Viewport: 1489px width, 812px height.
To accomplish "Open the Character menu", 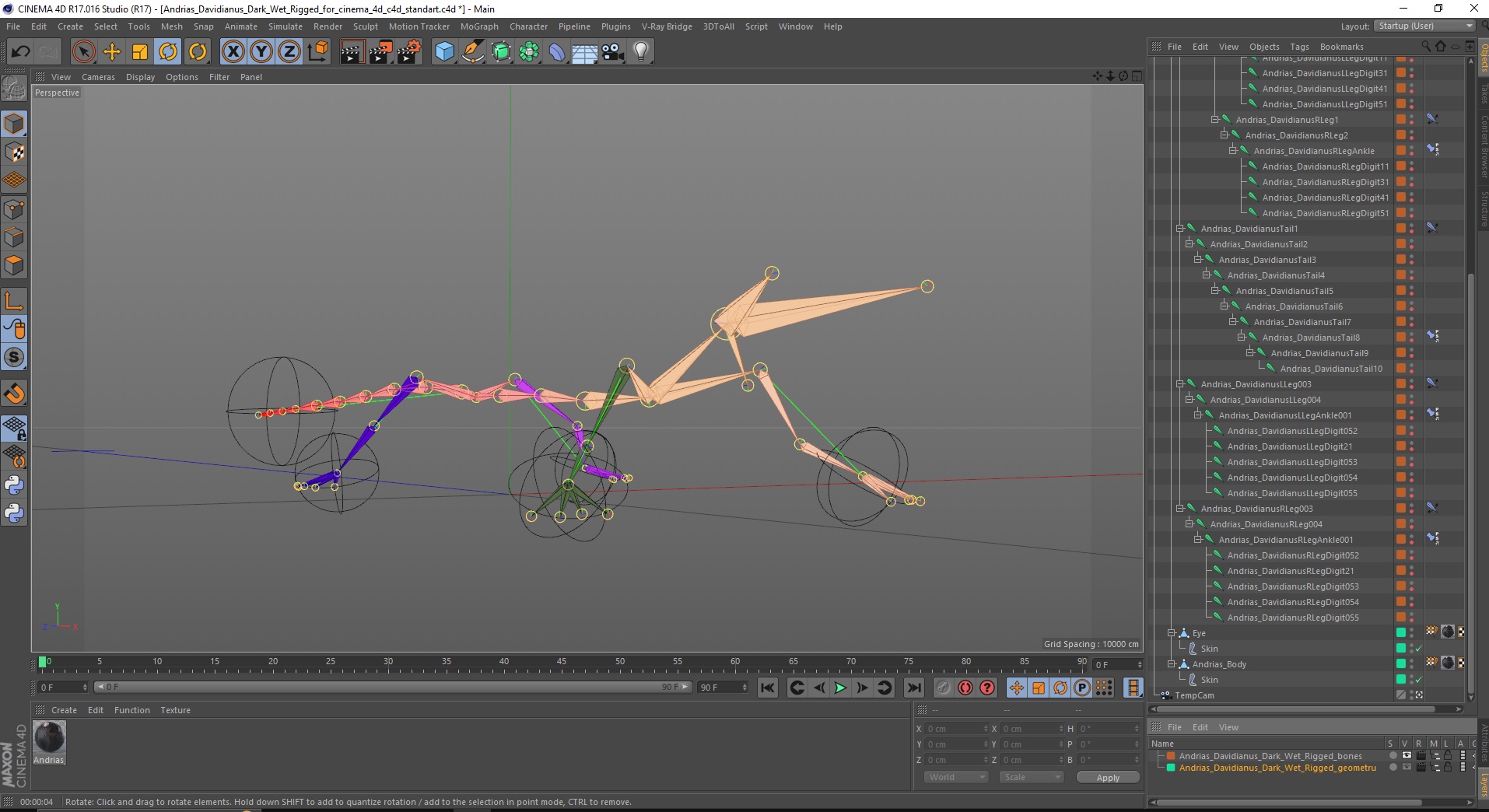I will point(528,26).
